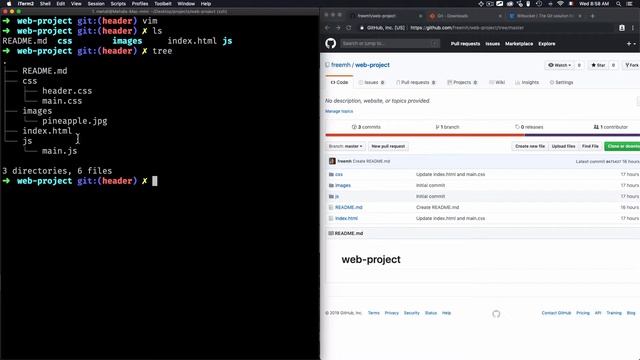Click freemh avatar in latest commit bar
Viewport: 640px width, 360px height.
click(x=332, y=161)
